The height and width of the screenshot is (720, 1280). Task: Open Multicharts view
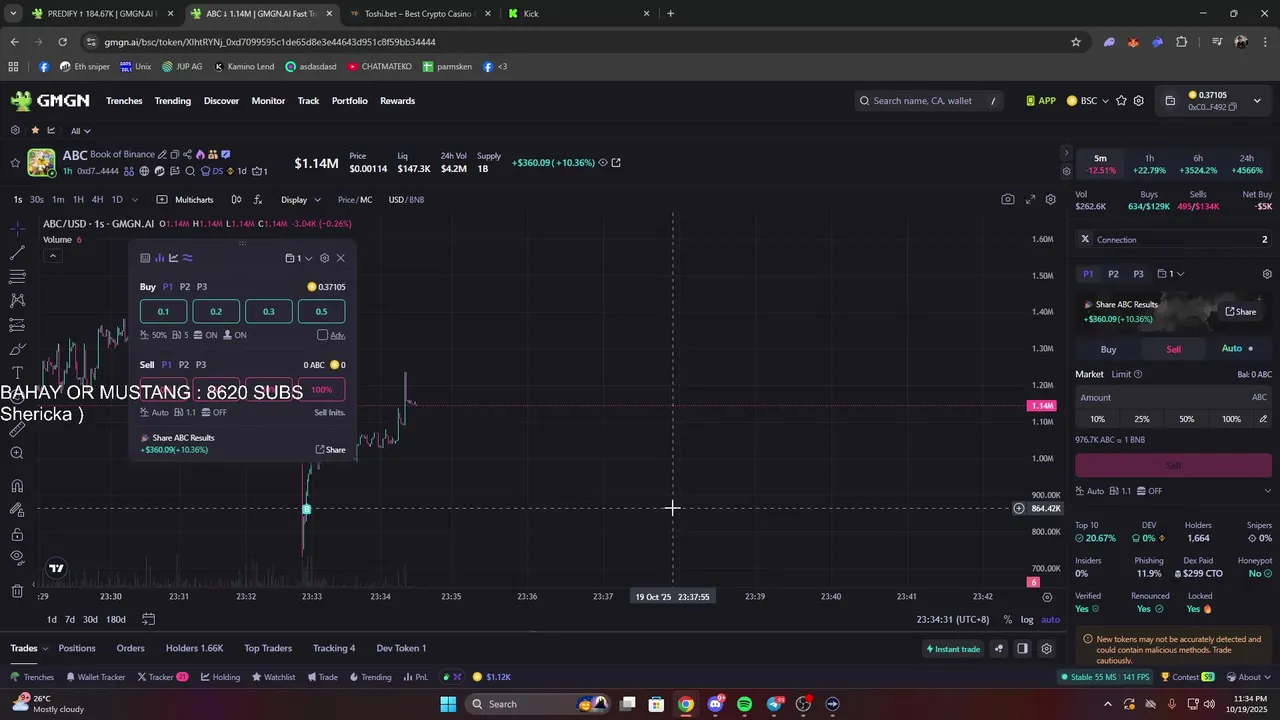(x=186, y=200)
